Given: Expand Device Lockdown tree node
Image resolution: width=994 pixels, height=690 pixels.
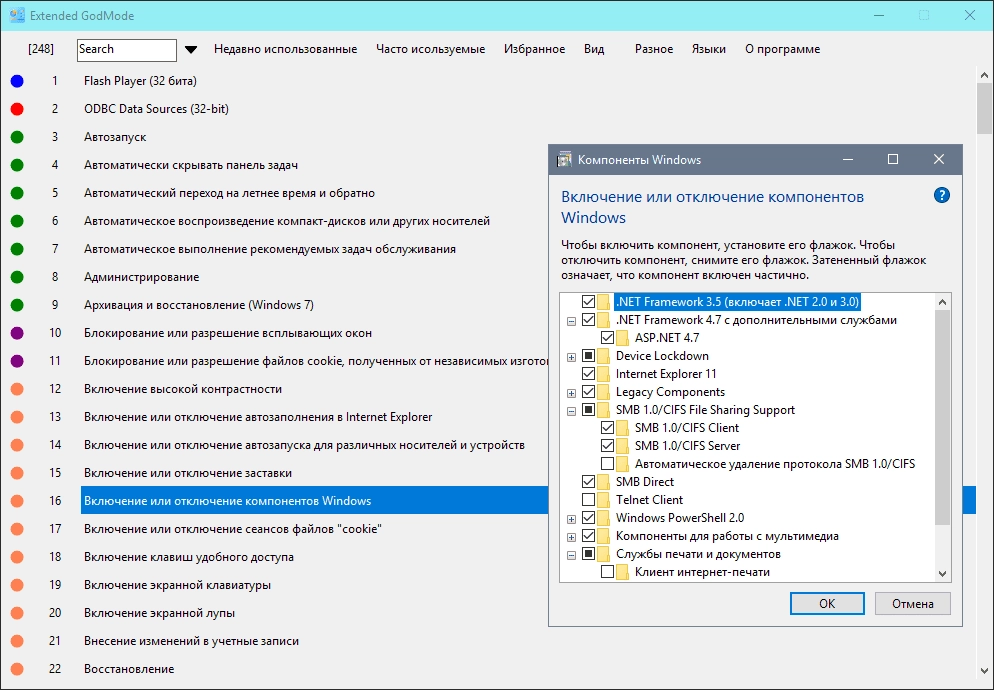Looking at the screenshot, I should [x=571, y=357].
